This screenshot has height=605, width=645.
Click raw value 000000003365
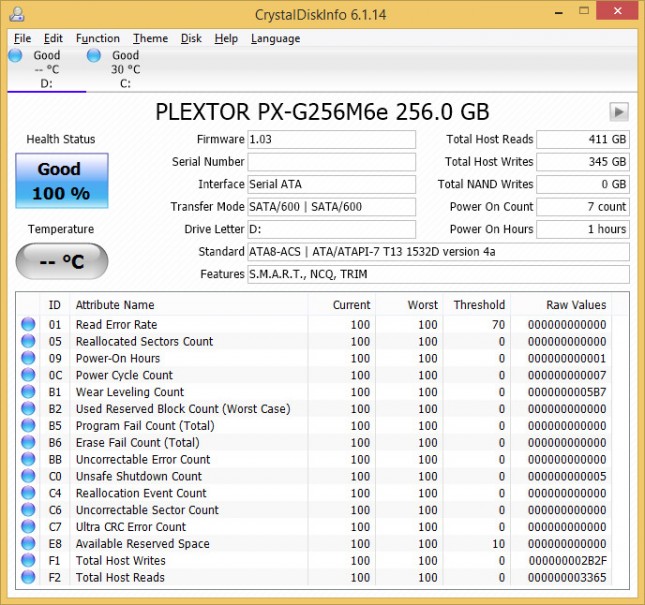click(x=567, y=577)
